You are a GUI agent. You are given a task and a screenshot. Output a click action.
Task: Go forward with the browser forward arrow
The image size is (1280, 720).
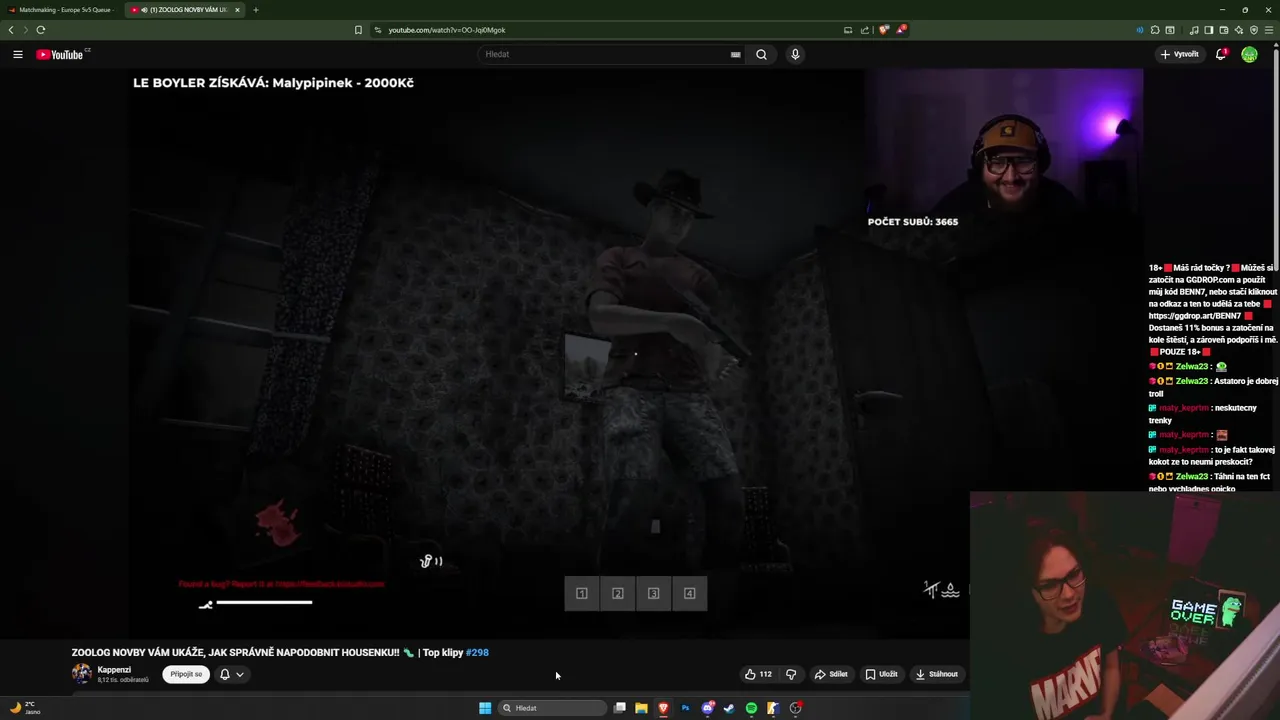[26, 30]
